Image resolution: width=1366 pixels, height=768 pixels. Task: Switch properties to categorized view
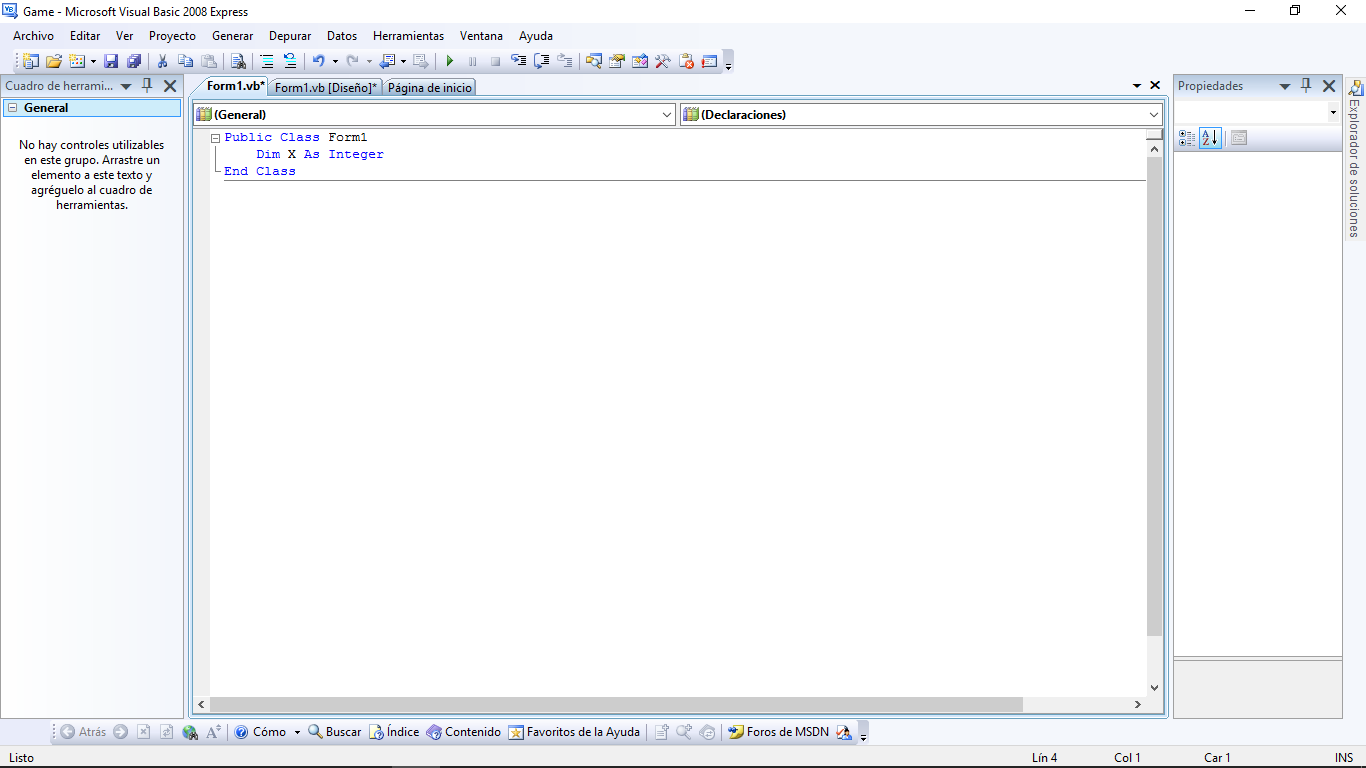(x=1187, y=138)
